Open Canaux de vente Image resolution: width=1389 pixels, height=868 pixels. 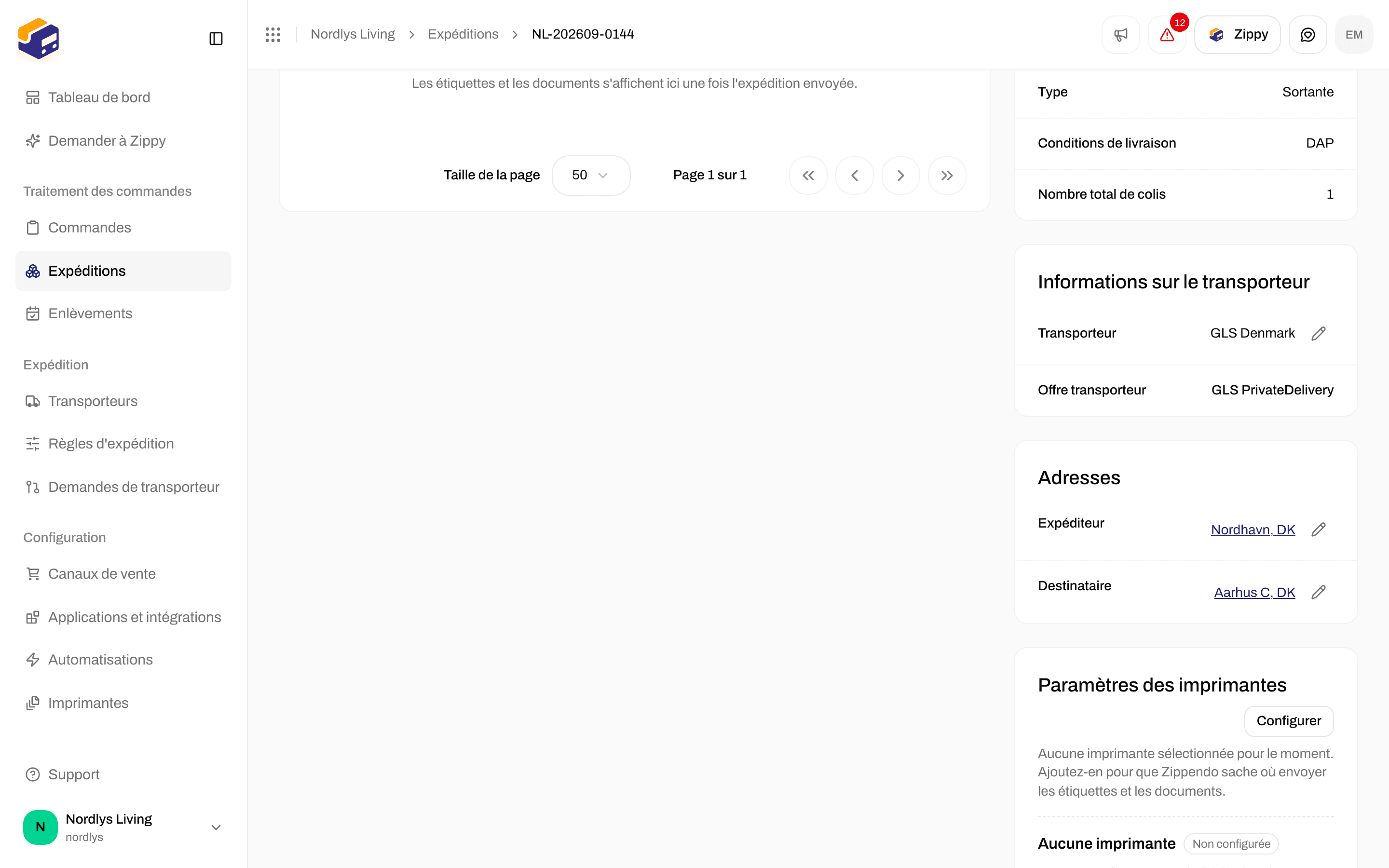123,574
